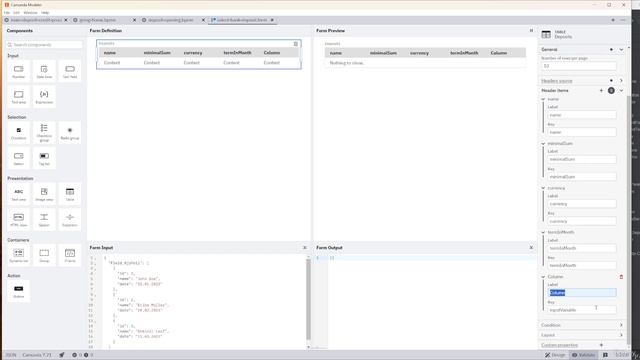Click the minimalSum column header in Form Preview

(383, 53)
